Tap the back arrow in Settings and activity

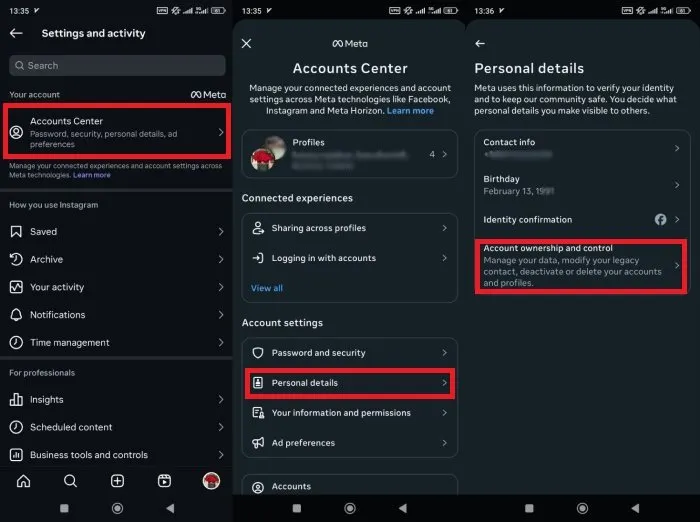pos(16,33)
